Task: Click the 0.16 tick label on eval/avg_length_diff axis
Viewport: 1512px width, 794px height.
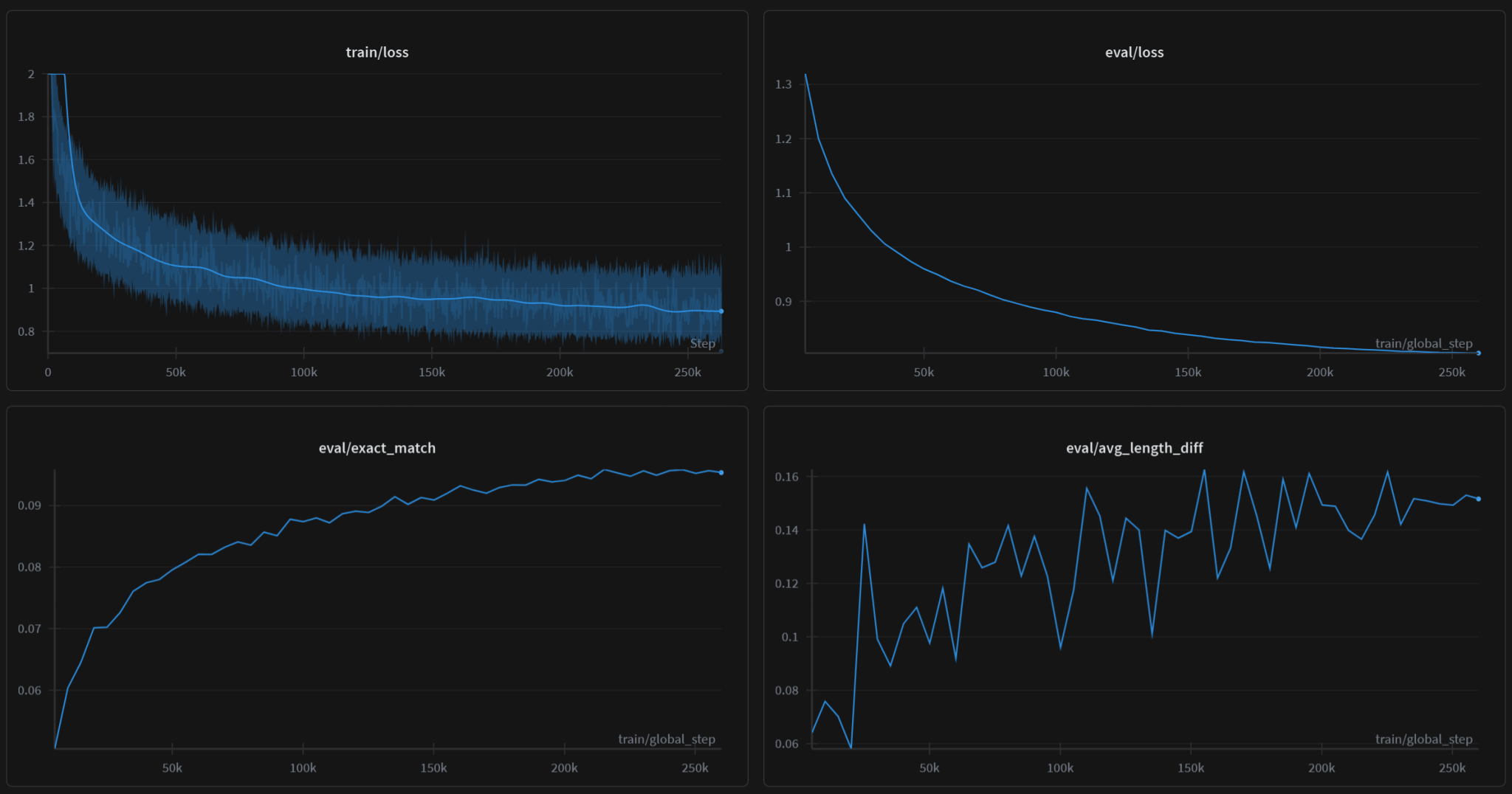Action: coord(786,478)
